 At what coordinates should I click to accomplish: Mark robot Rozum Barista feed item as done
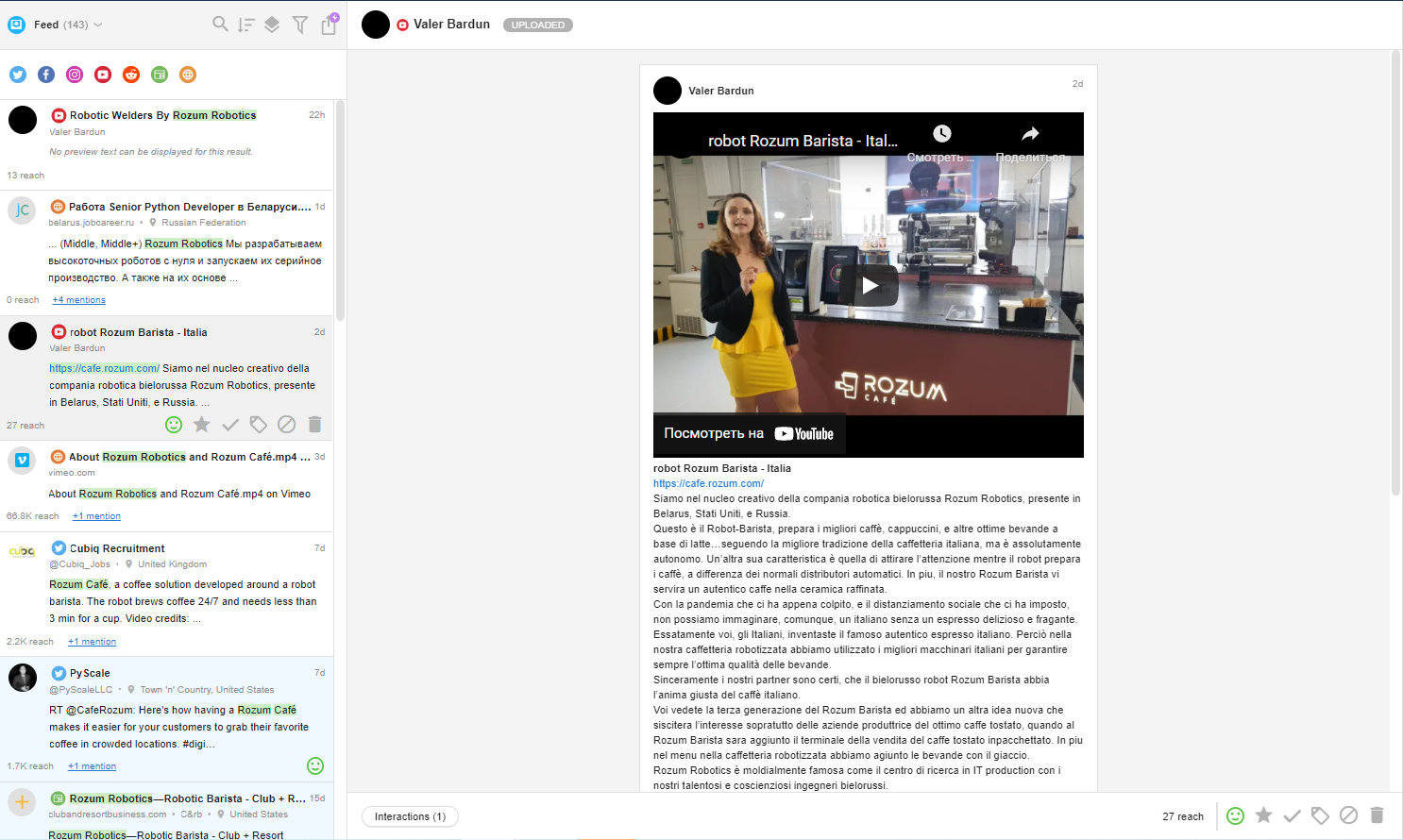point(230,425)
